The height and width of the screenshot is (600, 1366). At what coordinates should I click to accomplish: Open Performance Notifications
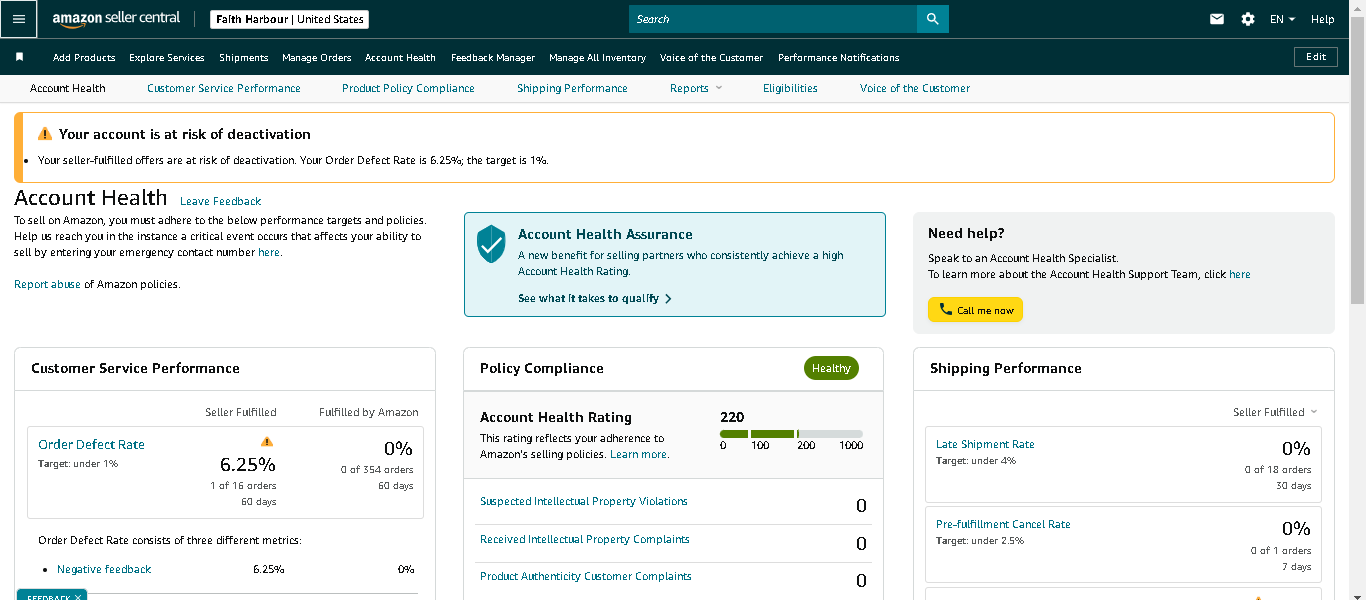pos(839,58)
